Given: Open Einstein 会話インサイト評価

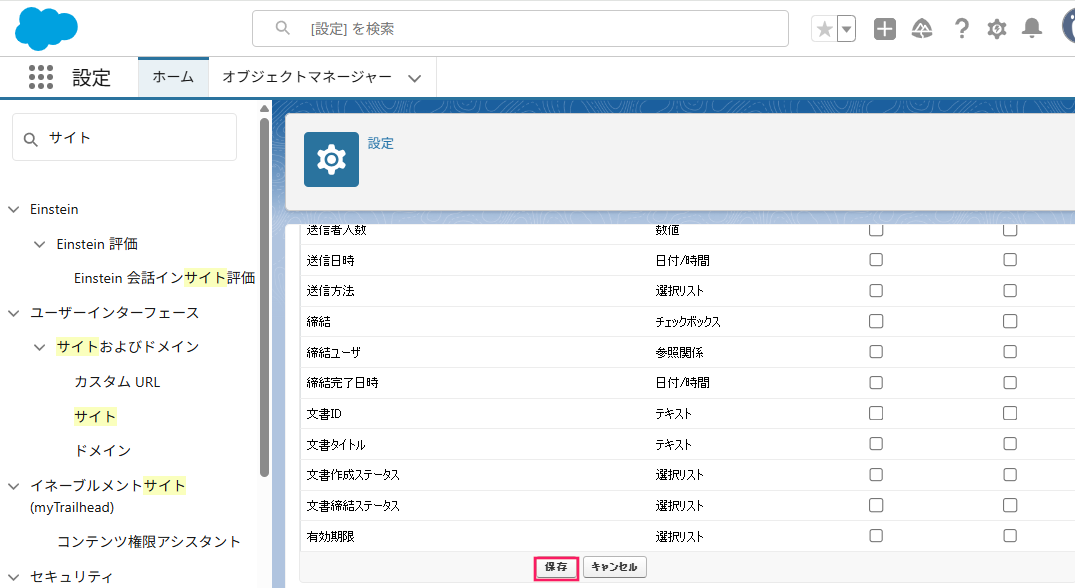Looking at the screenshot, I should [165, 278].
